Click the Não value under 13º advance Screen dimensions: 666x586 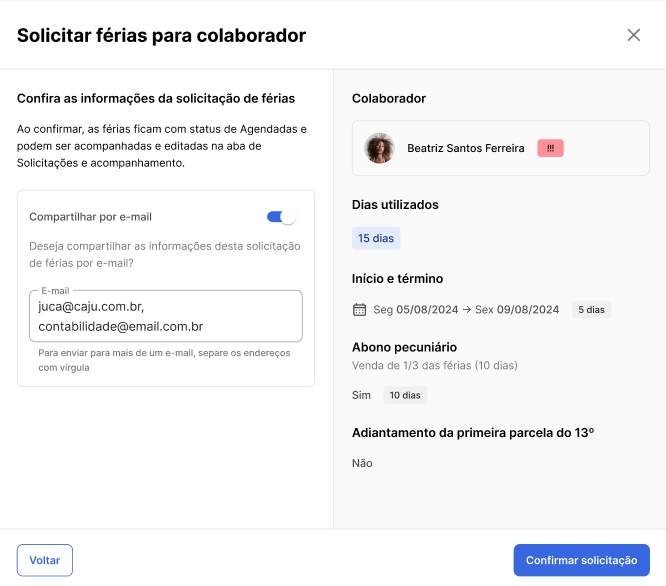click(362, 463)
